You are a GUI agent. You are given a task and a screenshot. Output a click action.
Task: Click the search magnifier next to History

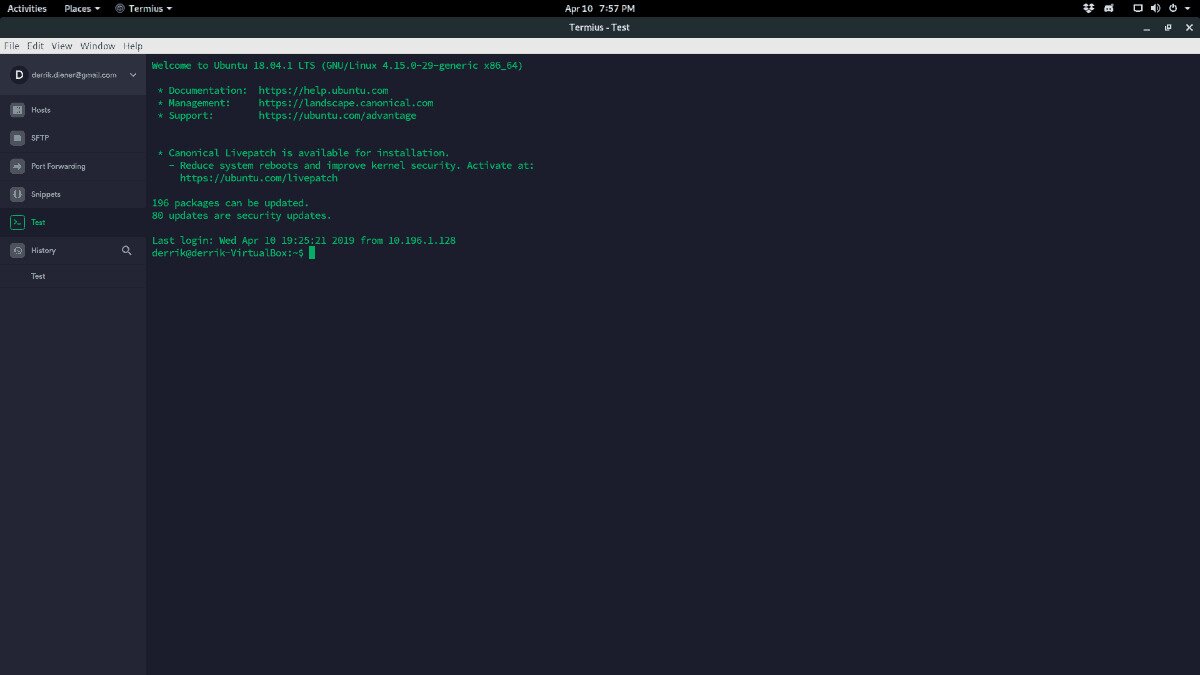pyautogui.click(x=126, y=250)
